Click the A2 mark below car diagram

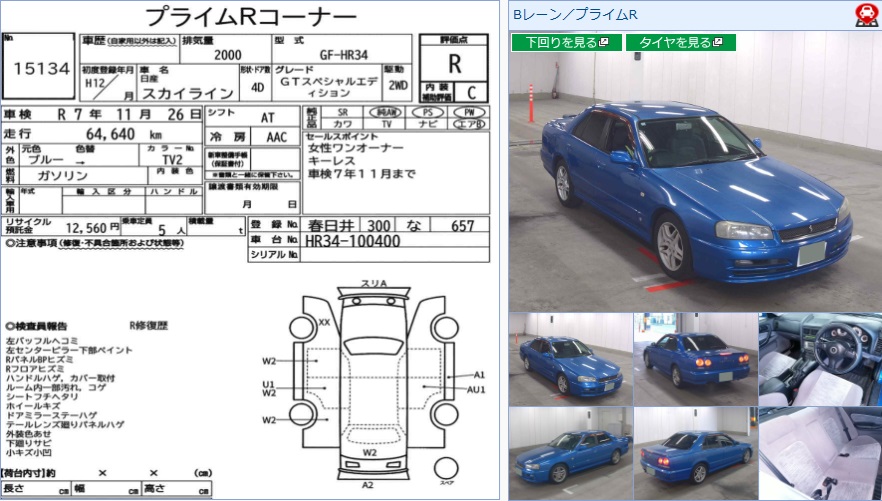(367, 484)
